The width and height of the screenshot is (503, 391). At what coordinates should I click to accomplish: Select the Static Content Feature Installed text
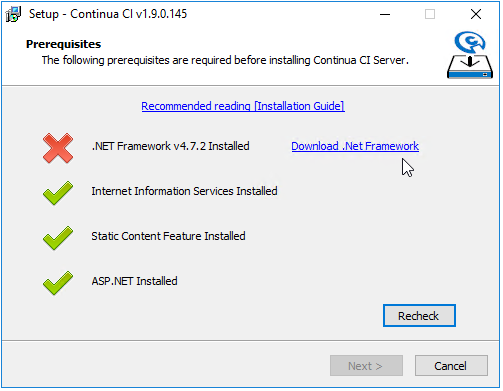168,236
